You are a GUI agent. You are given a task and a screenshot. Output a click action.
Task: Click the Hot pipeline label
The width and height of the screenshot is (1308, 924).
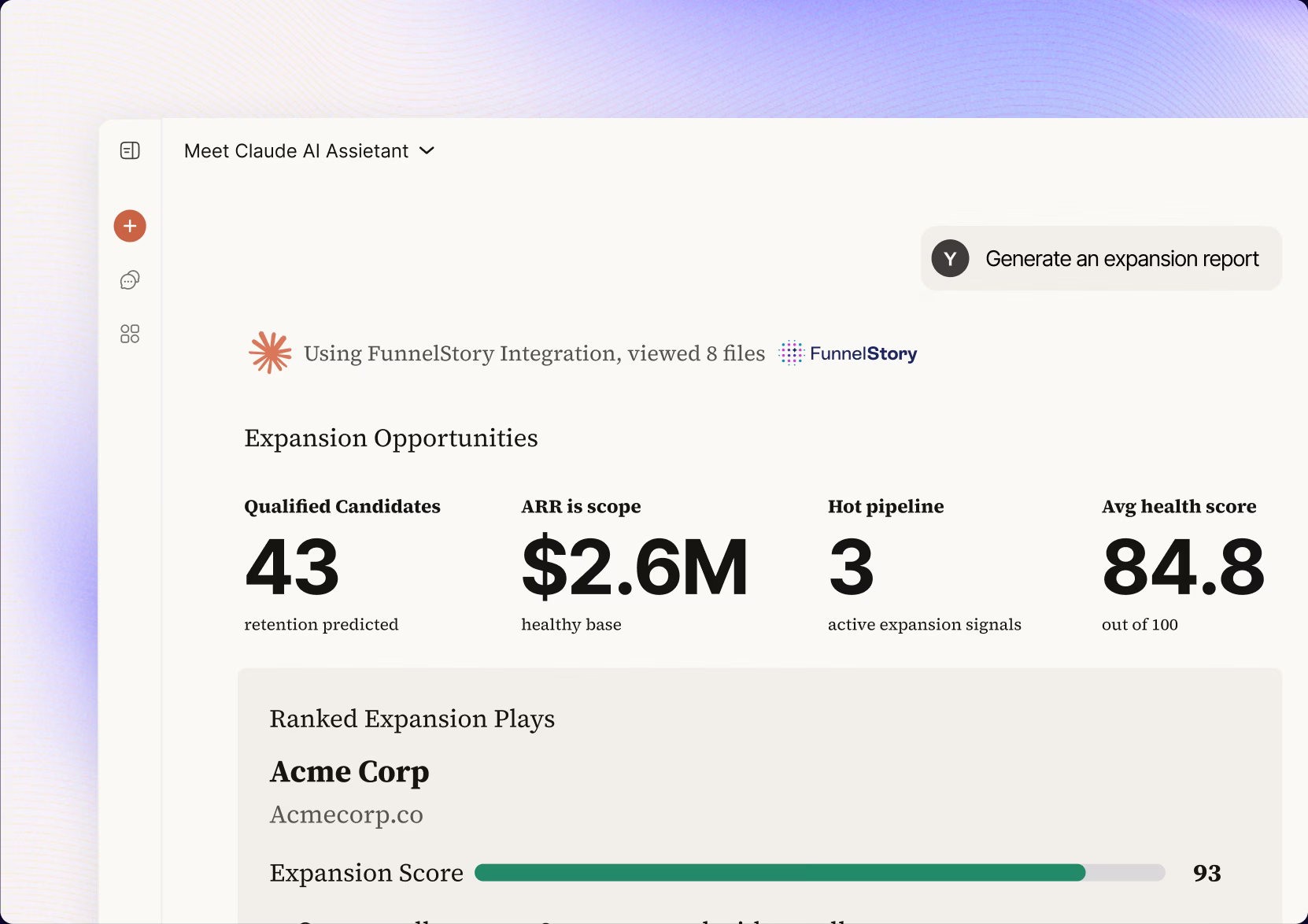point(885,506)
